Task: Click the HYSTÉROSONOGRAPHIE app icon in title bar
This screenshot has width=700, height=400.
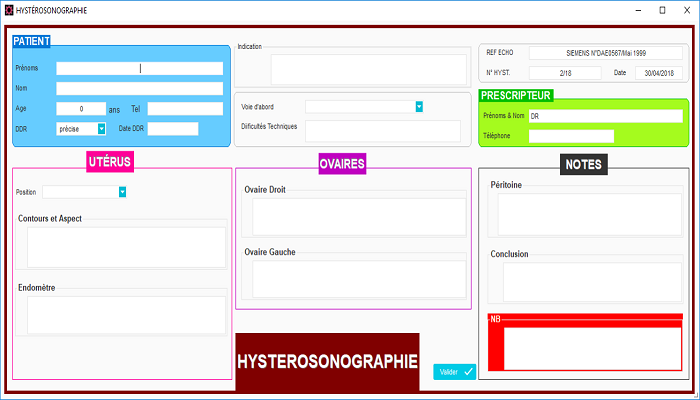Action: 9,9
